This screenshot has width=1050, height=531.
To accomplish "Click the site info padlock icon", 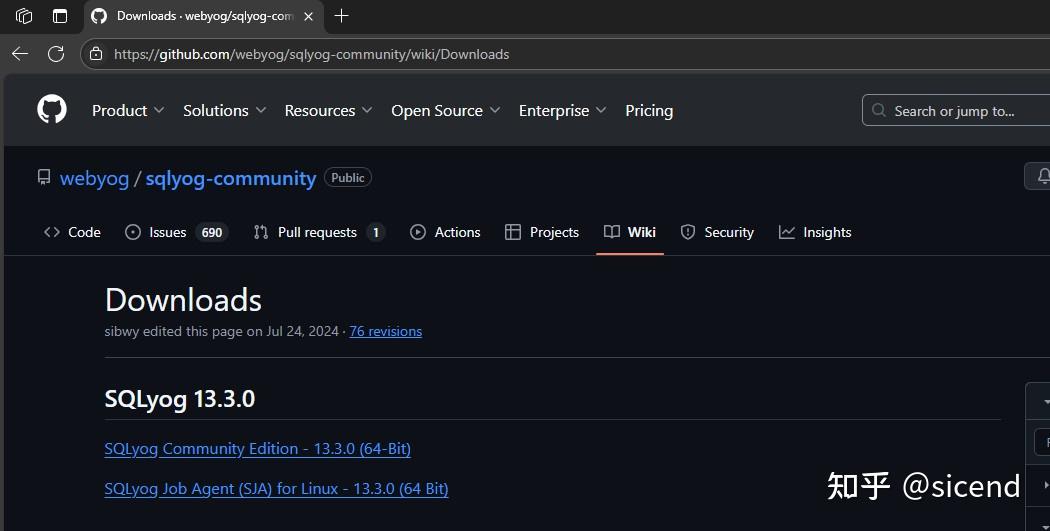I will click(95, 54).
